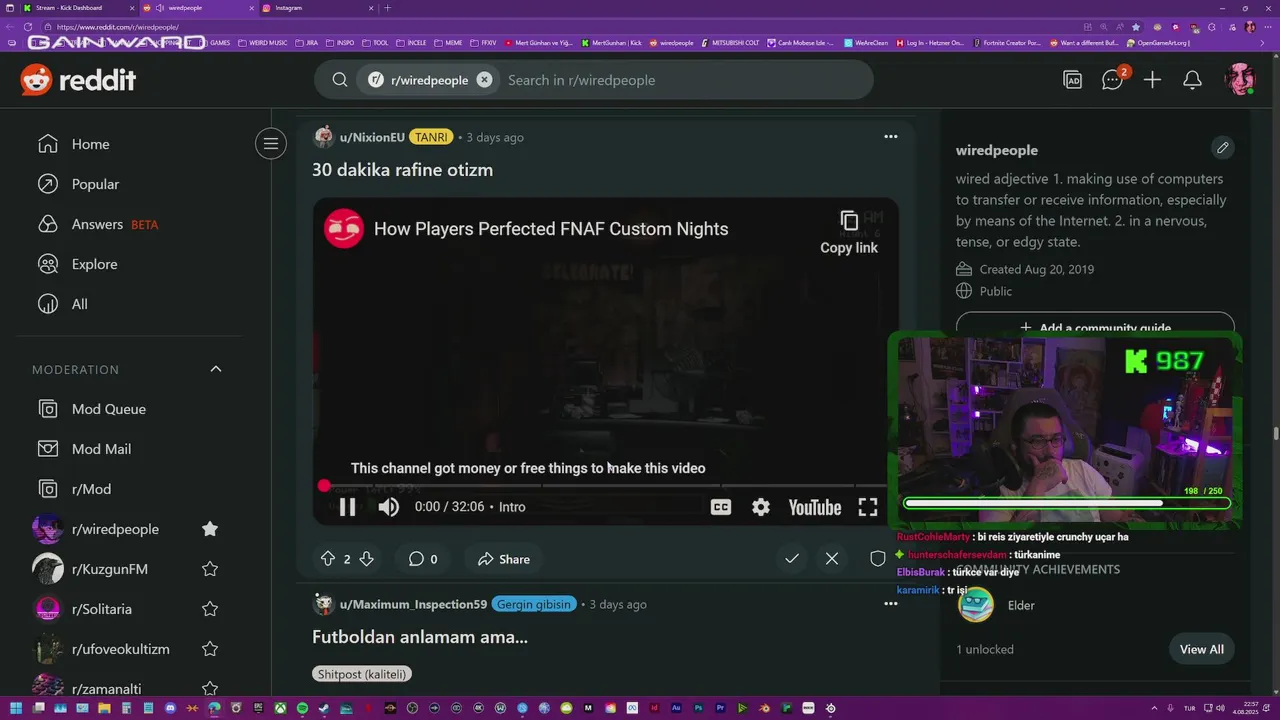1280x720 pixels.
Task: Open the YouTube channel avatar in video
Action: click(343, 229)
